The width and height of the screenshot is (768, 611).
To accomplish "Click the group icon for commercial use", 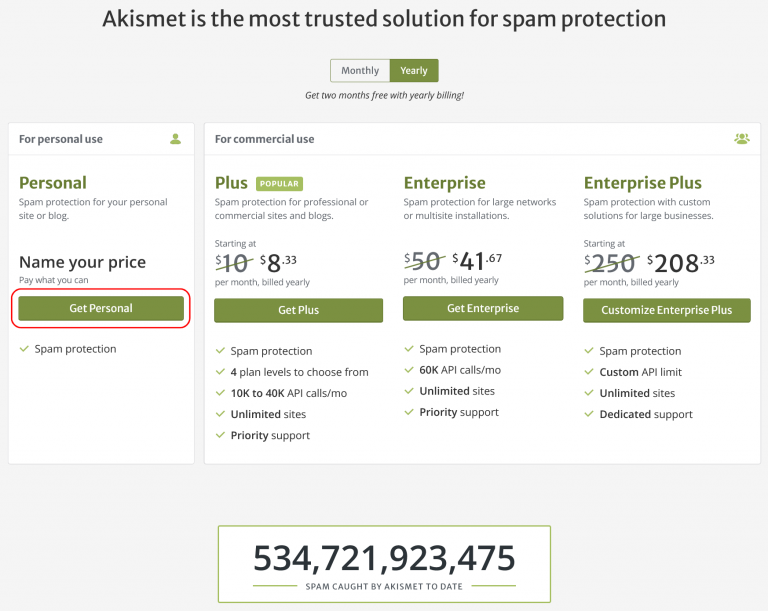I will pyautogui.click(x=742, y=139).
